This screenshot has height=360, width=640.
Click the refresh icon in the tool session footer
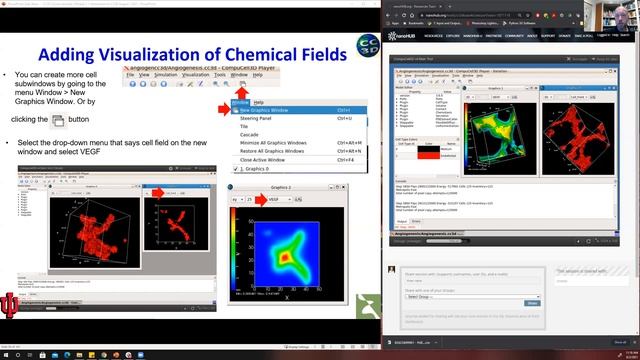tap(588, 241)
